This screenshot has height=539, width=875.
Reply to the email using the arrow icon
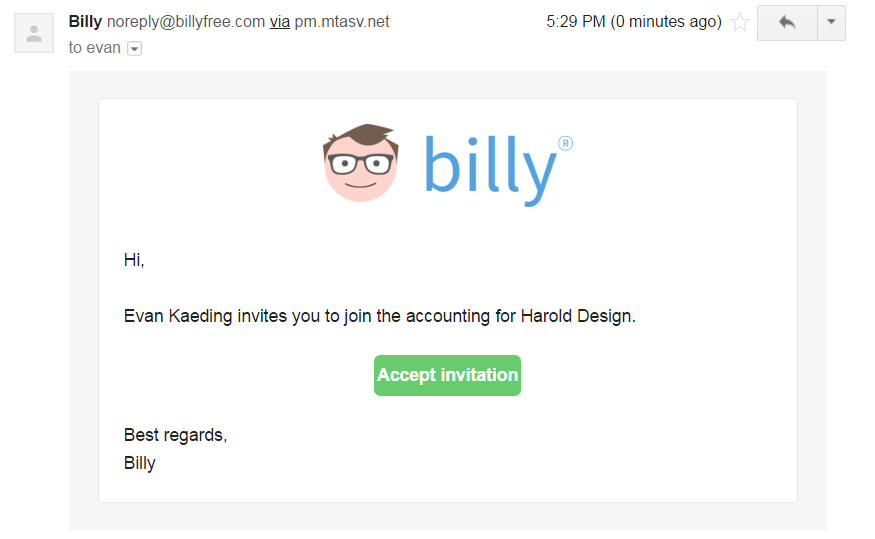[x=787, y=22]
